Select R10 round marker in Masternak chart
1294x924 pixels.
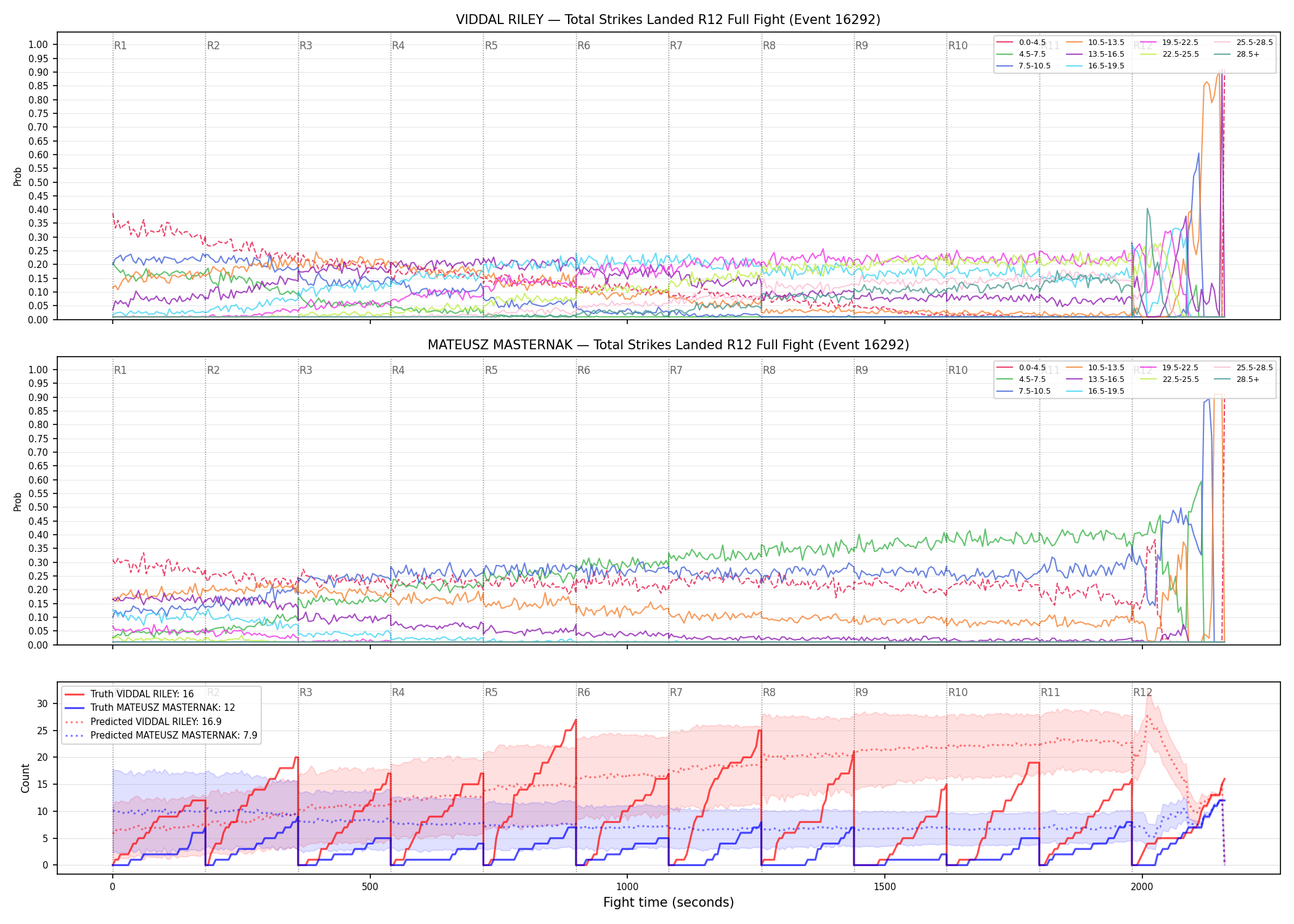coord(958,370)
